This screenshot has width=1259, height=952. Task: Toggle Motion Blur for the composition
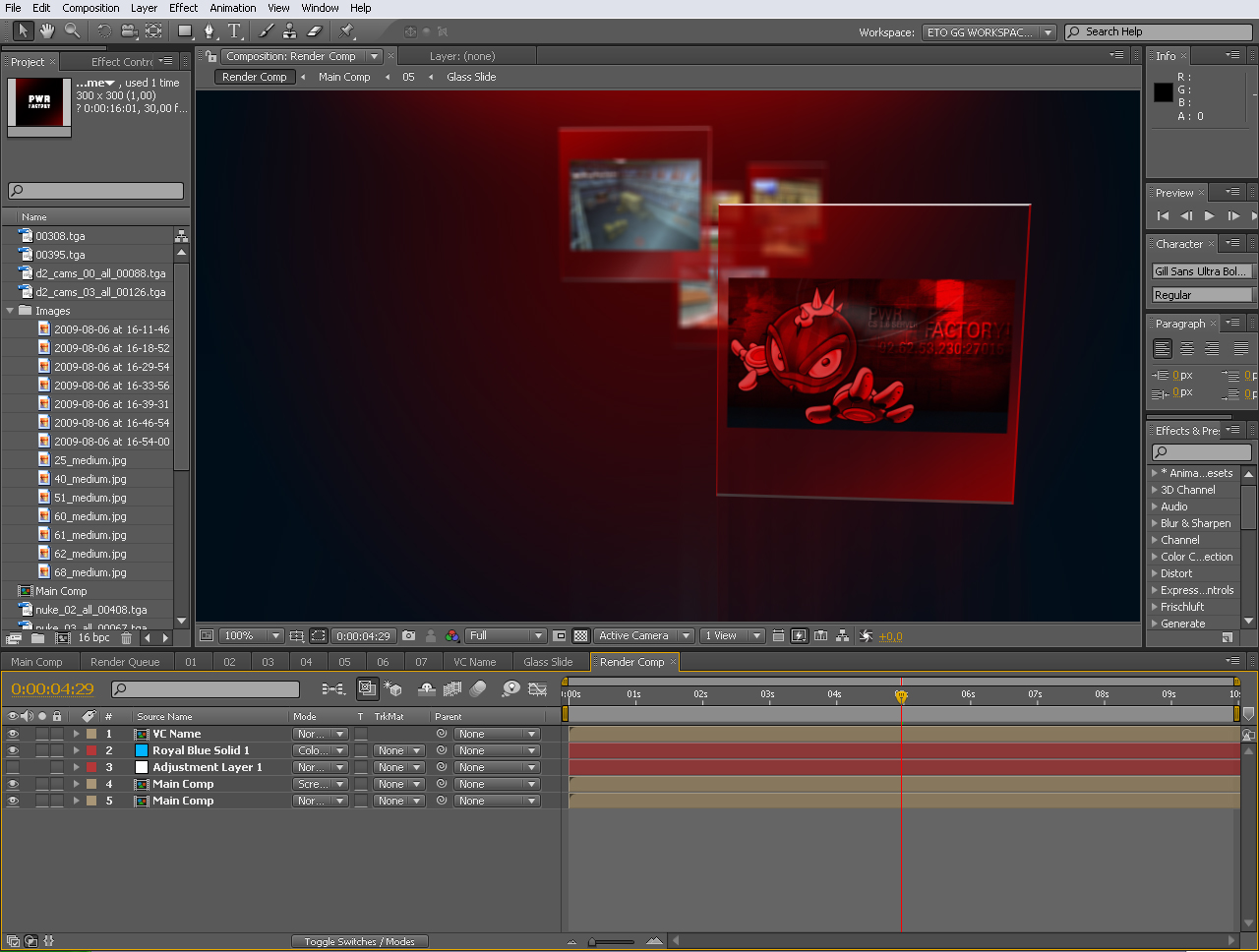(x=478, y=689)
